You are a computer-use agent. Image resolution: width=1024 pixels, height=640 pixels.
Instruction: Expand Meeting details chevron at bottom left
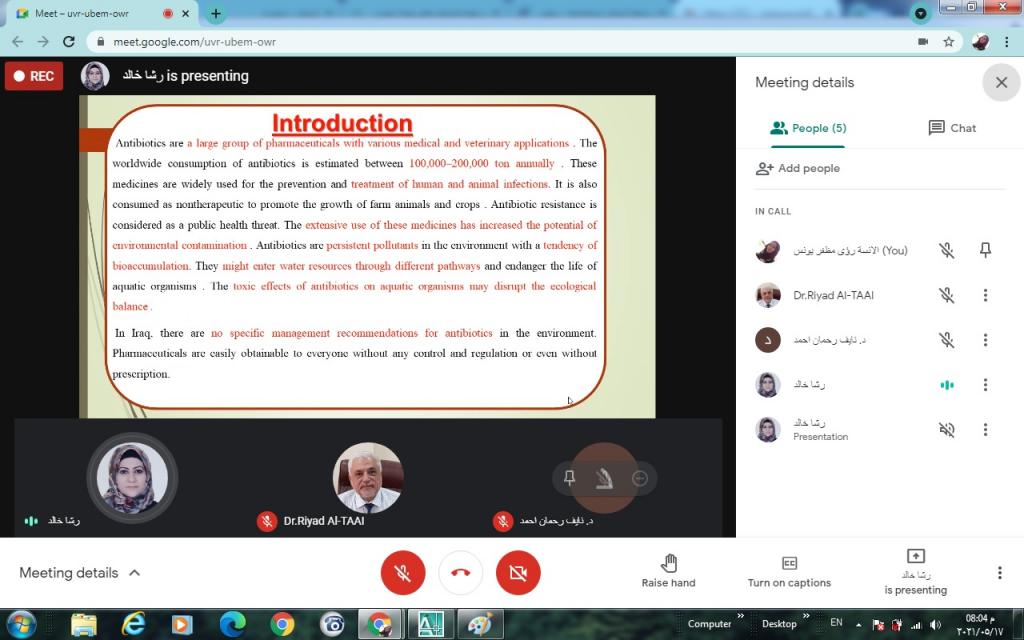(135, 573)
